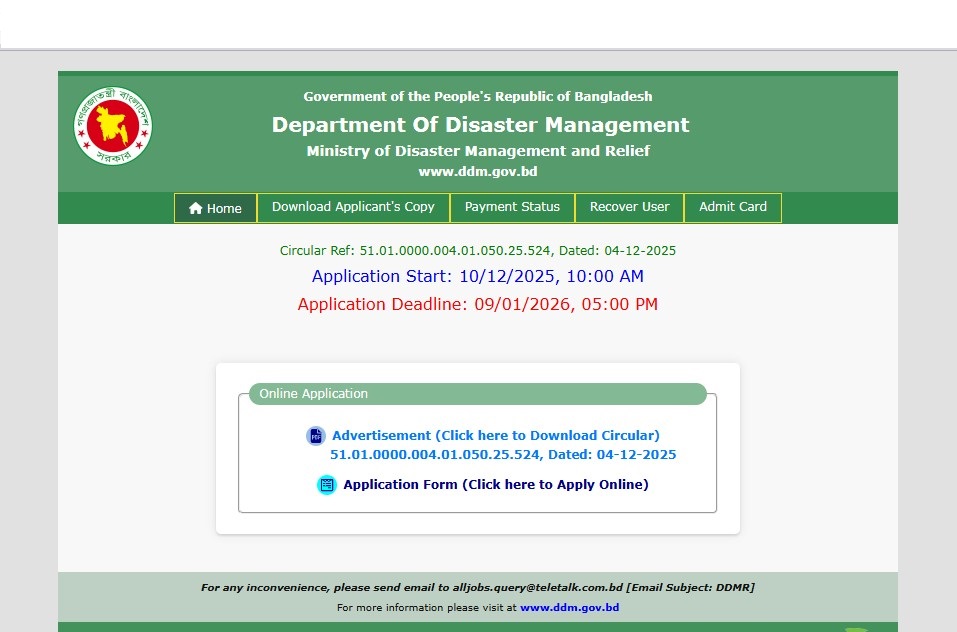Open the Download Applicant's Copy page

tap(353, 207)
